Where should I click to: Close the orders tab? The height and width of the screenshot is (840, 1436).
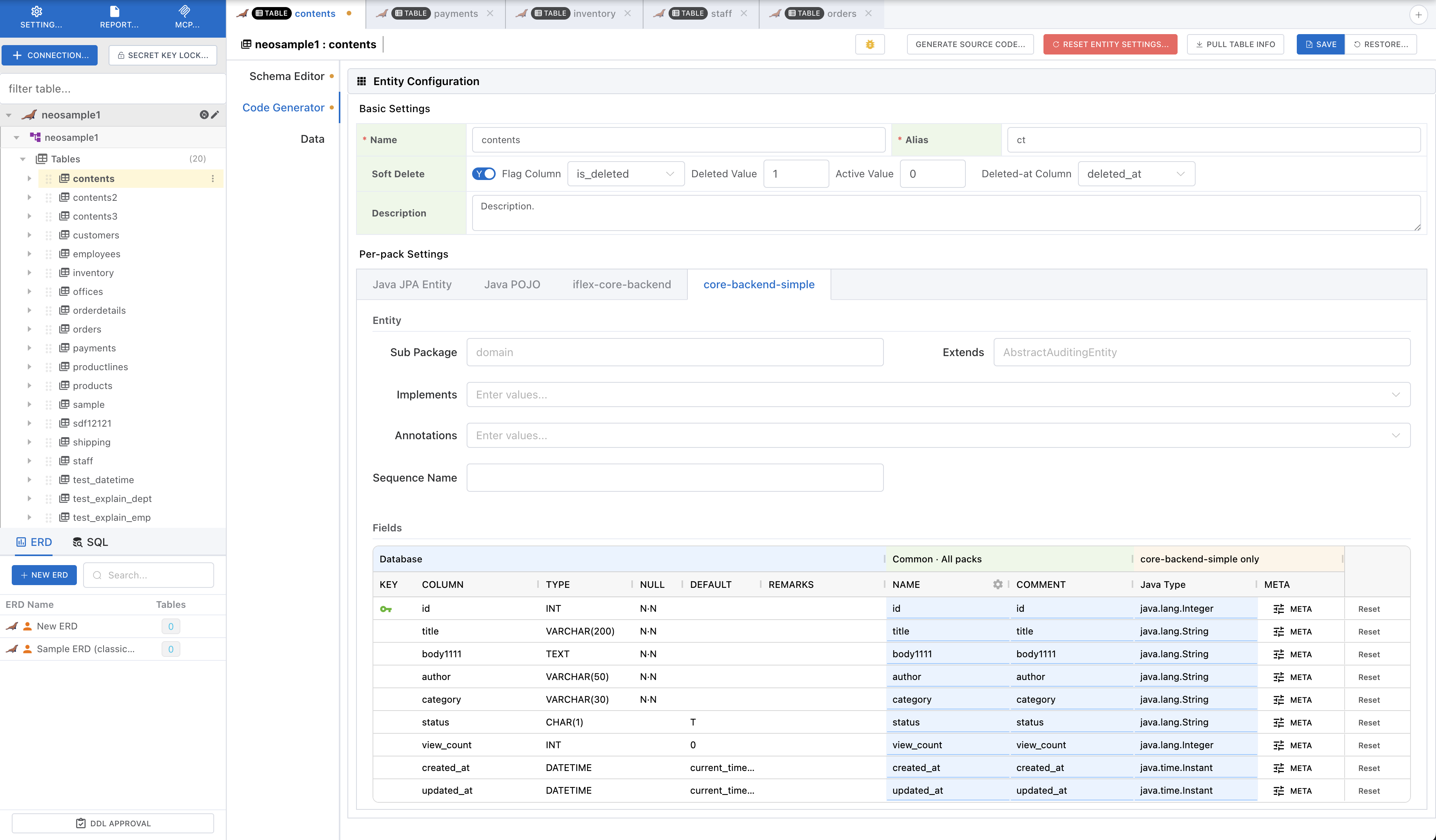pyautogui.click(x=869, y=13)
